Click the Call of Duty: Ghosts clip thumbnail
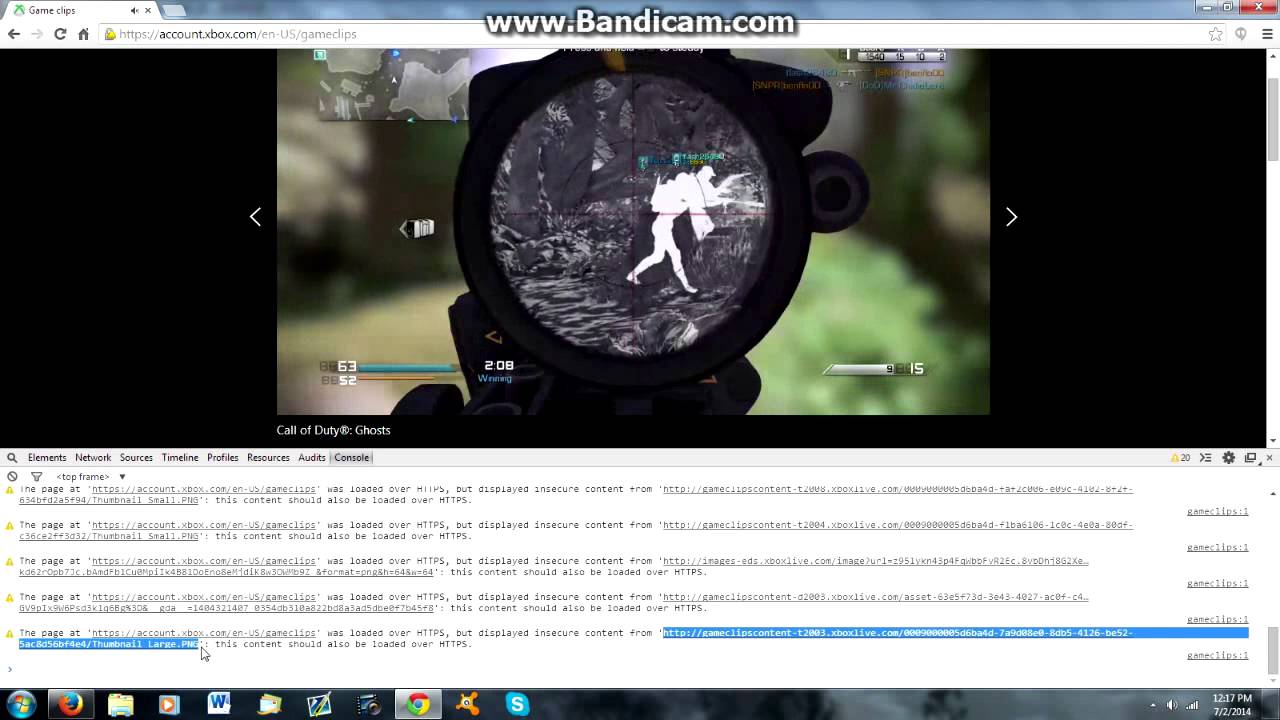The height and width of the screenshot is (720, 1280). click(633, 231)
